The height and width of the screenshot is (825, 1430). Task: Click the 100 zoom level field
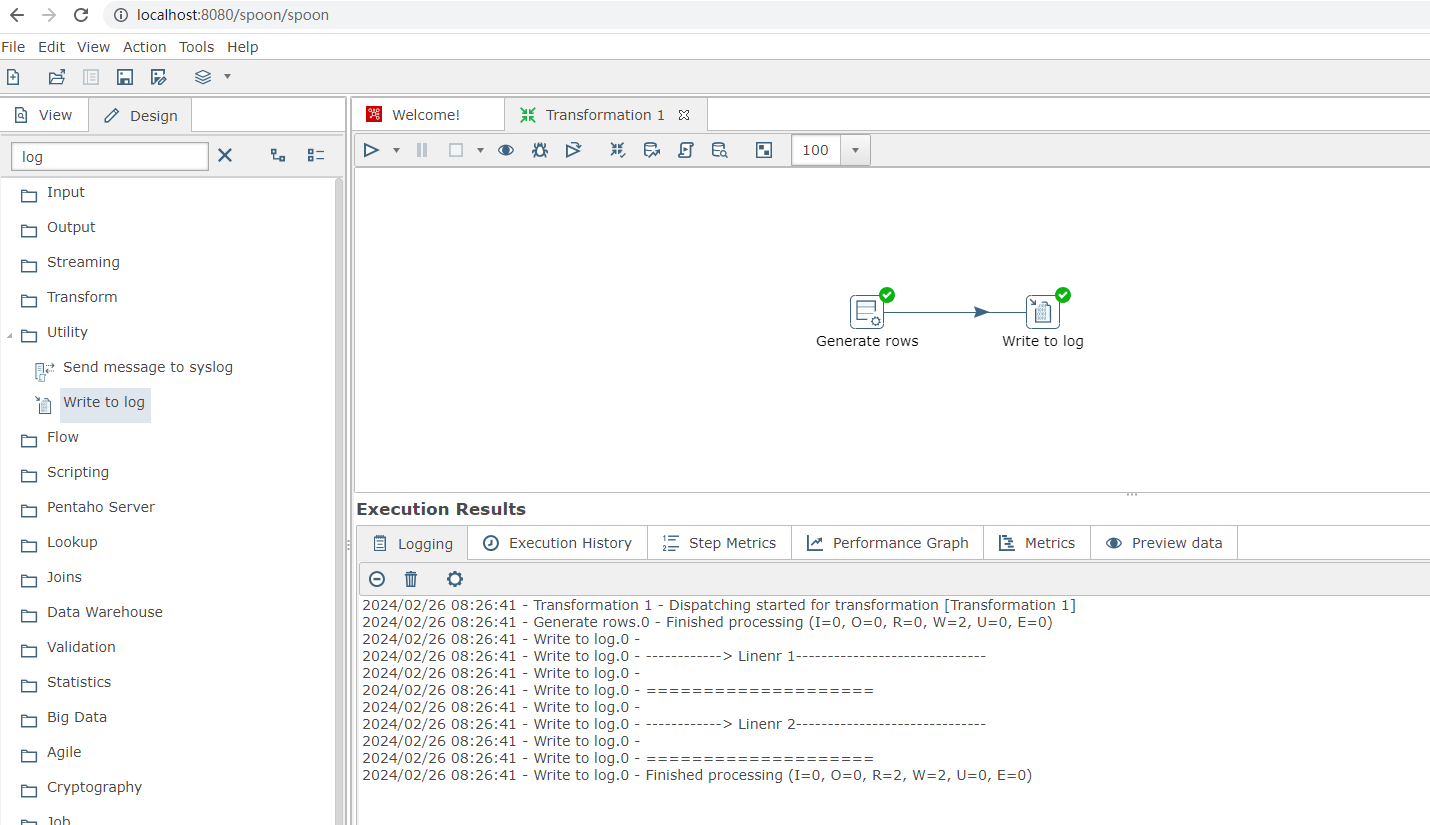(x=815, y=150)
